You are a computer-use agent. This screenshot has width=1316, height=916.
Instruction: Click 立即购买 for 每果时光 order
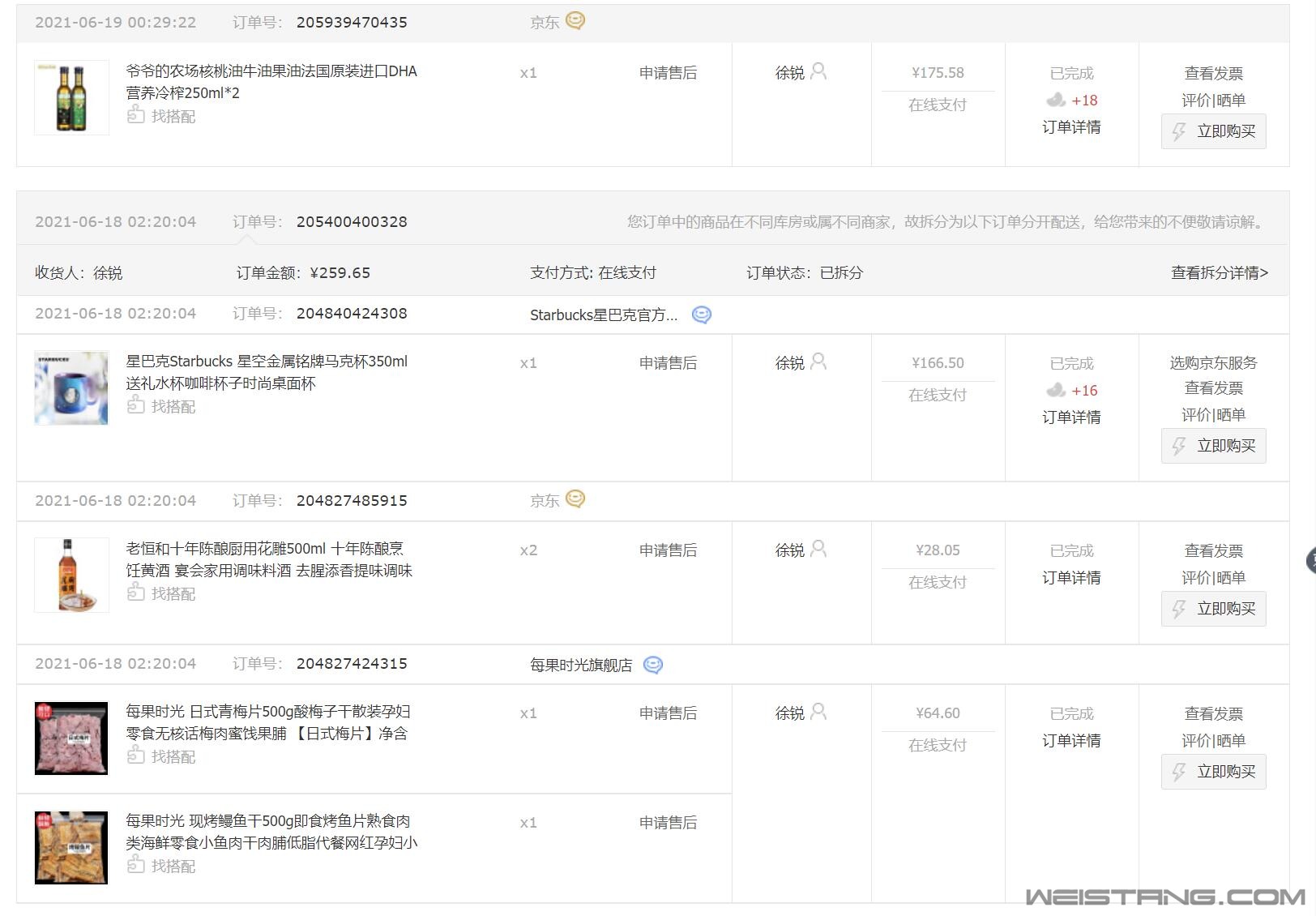[1213, 772]
